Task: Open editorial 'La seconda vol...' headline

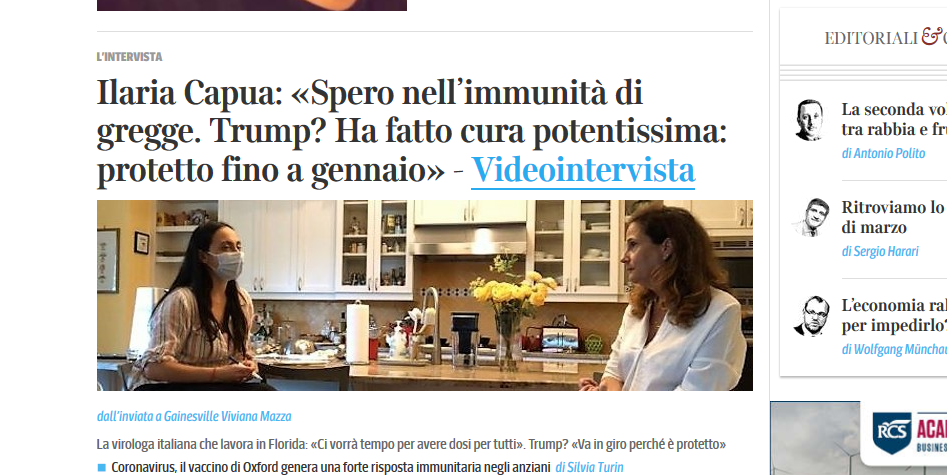Action: pos(894,119)
